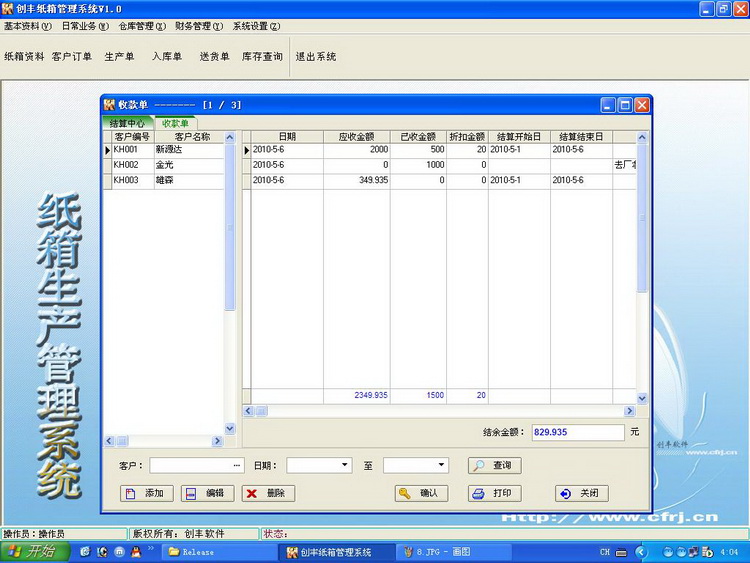
Task: Switch to the 结算中心 tab
Action: point(127,123)
